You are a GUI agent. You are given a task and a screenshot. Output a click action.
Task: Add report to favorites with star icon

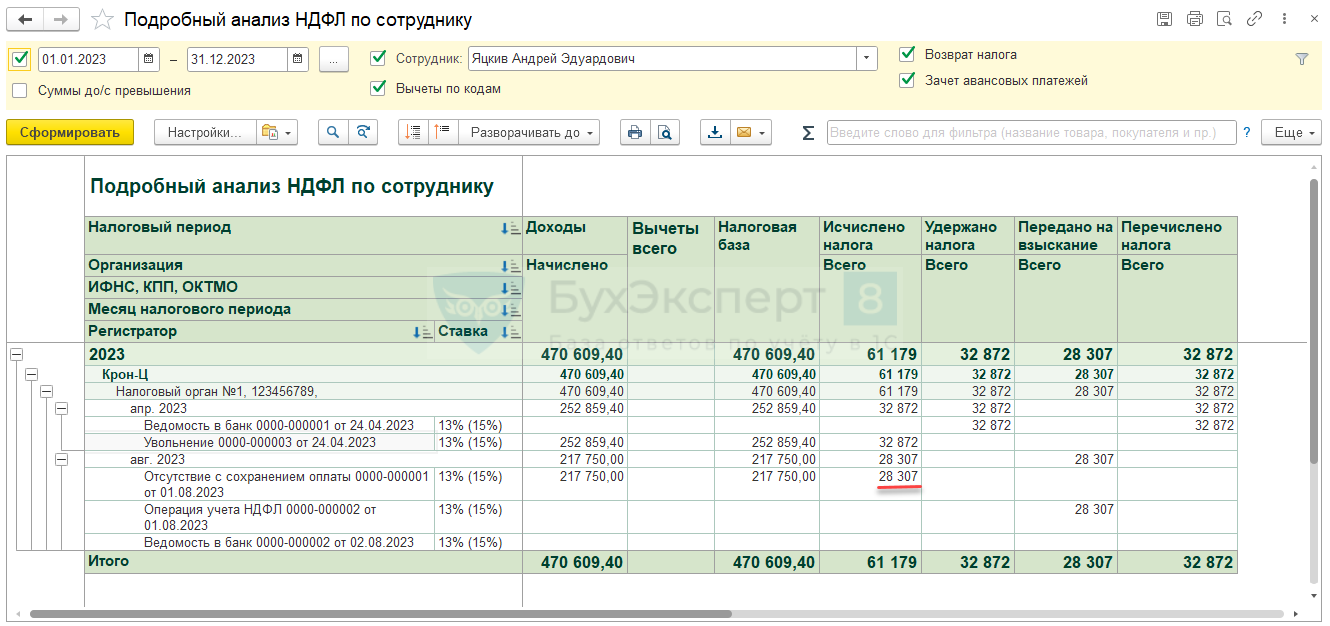pyautogui.click(x=101, y=20)
